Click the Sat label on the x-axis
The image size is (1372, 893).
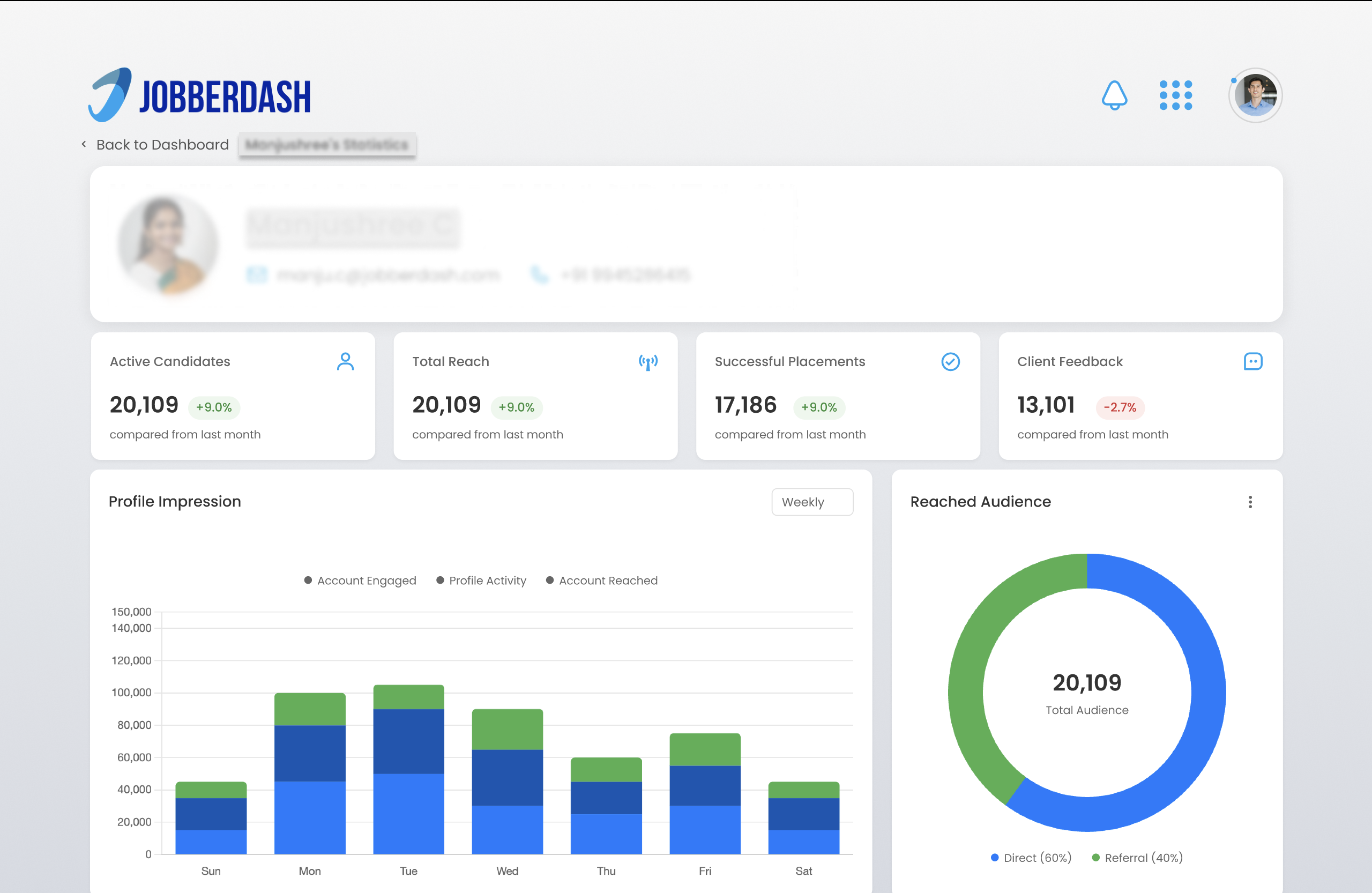pyautogui.click(x=803, y=871)
